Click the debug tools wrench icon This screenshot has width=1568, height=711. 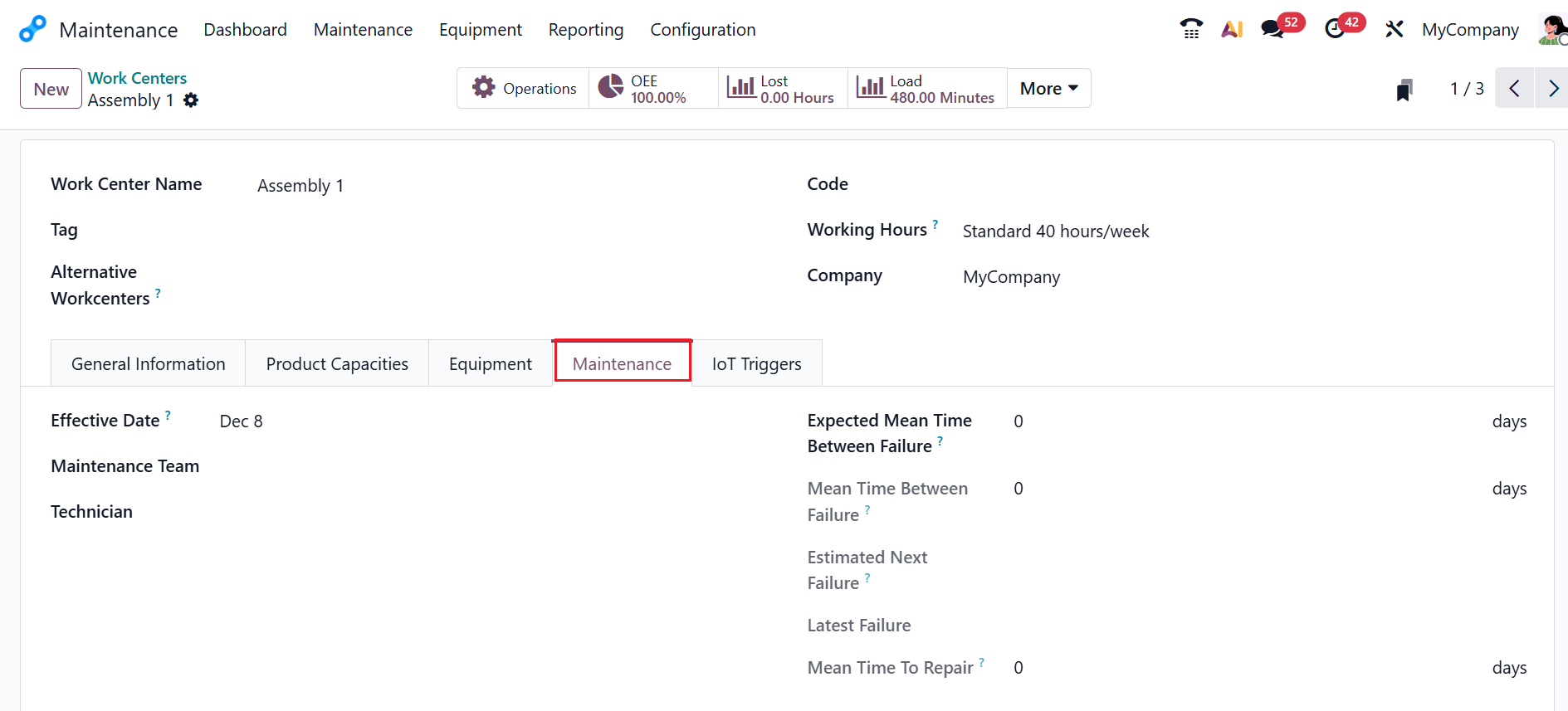coord(1394,29)
